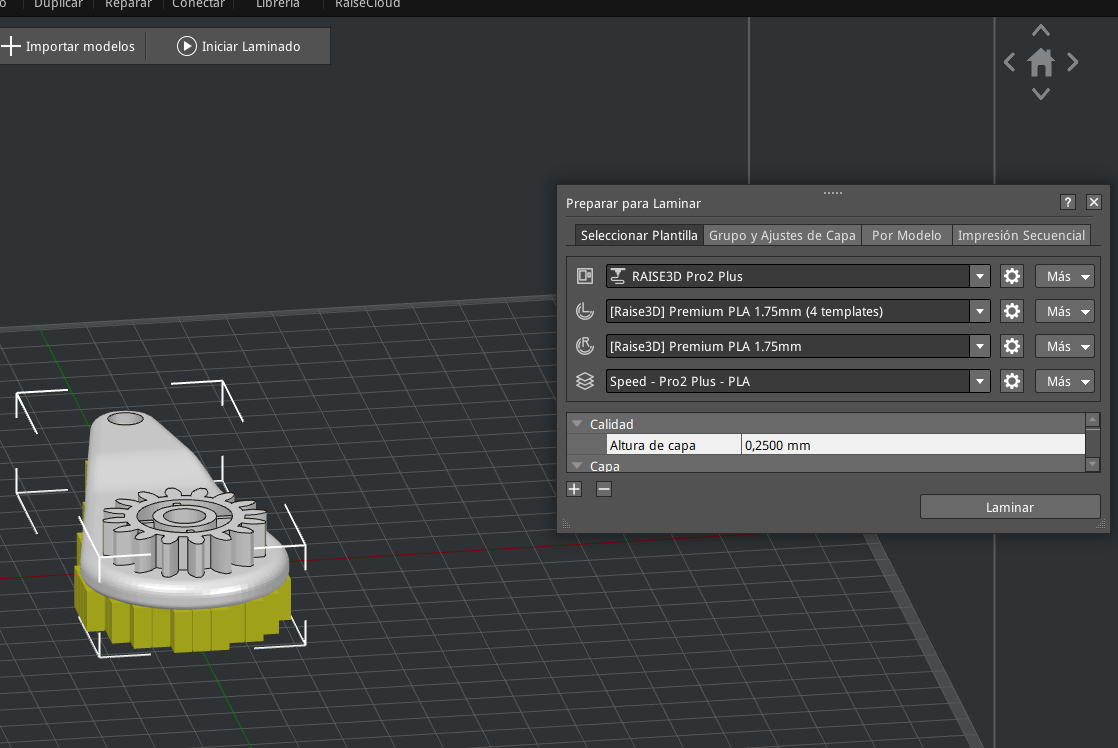Switch to Grupo y Ajustes de Capa tab

click(x=782, y=235)
